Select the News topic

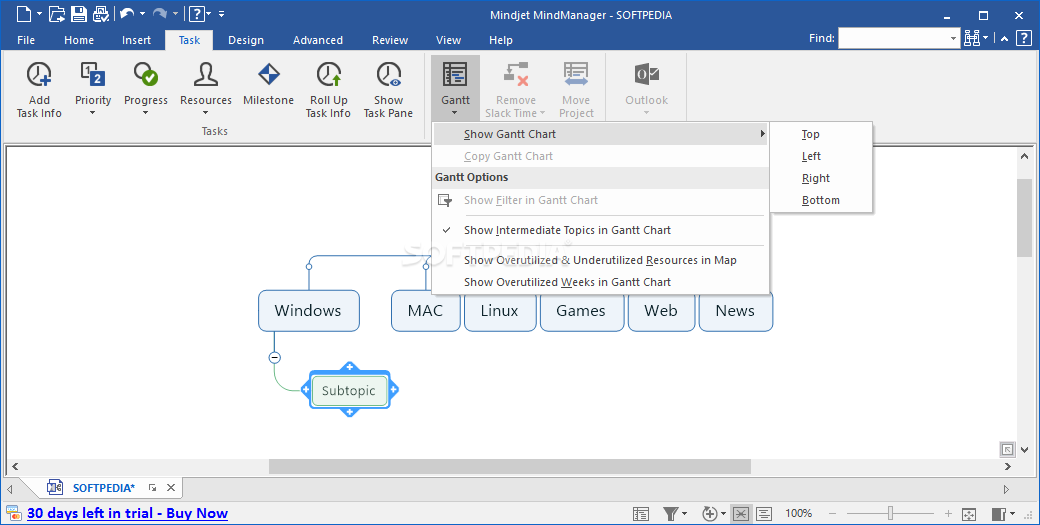click(x=735, y=310)
